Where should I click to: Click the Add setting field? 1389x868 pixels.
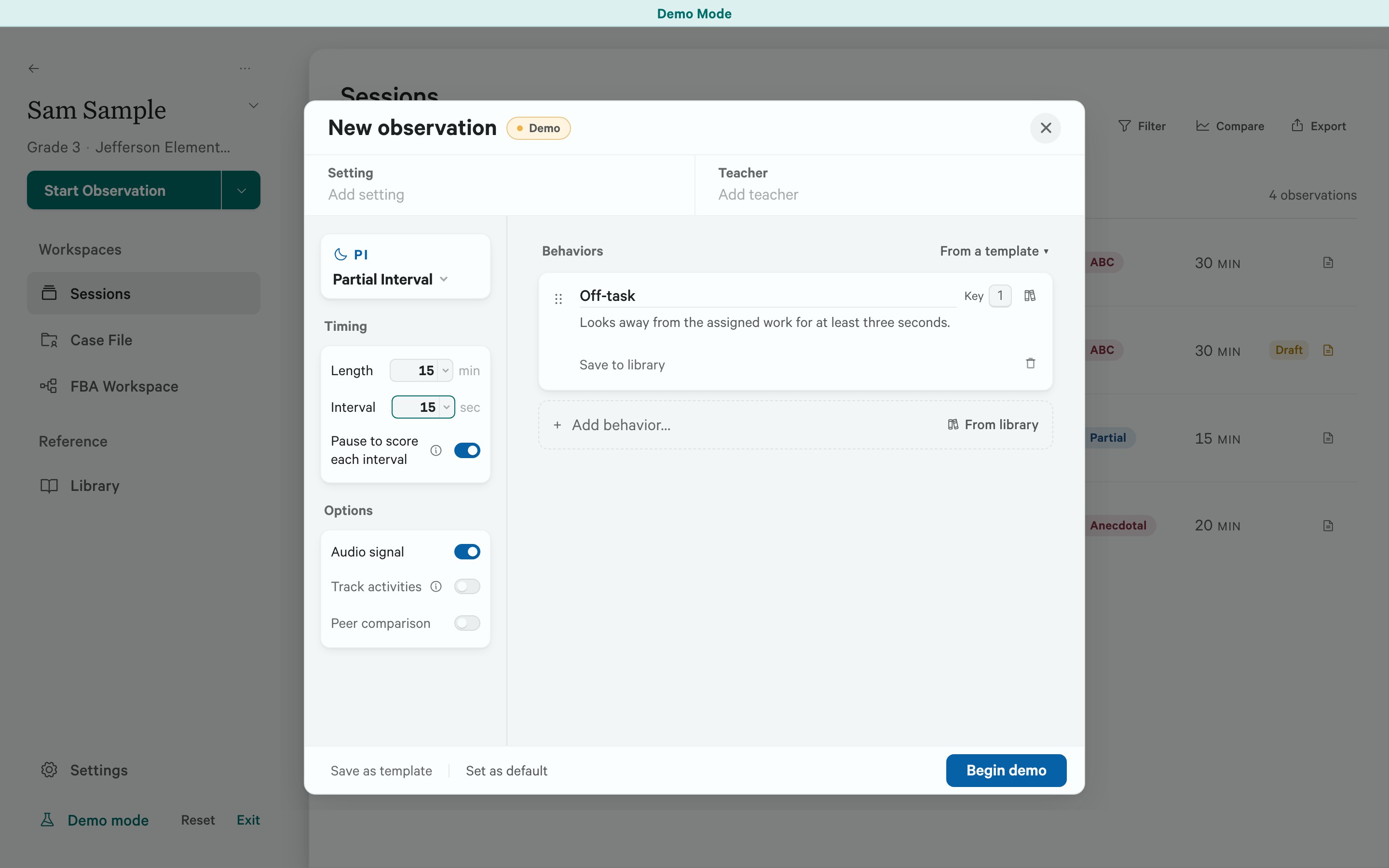(x=499, y=195)
